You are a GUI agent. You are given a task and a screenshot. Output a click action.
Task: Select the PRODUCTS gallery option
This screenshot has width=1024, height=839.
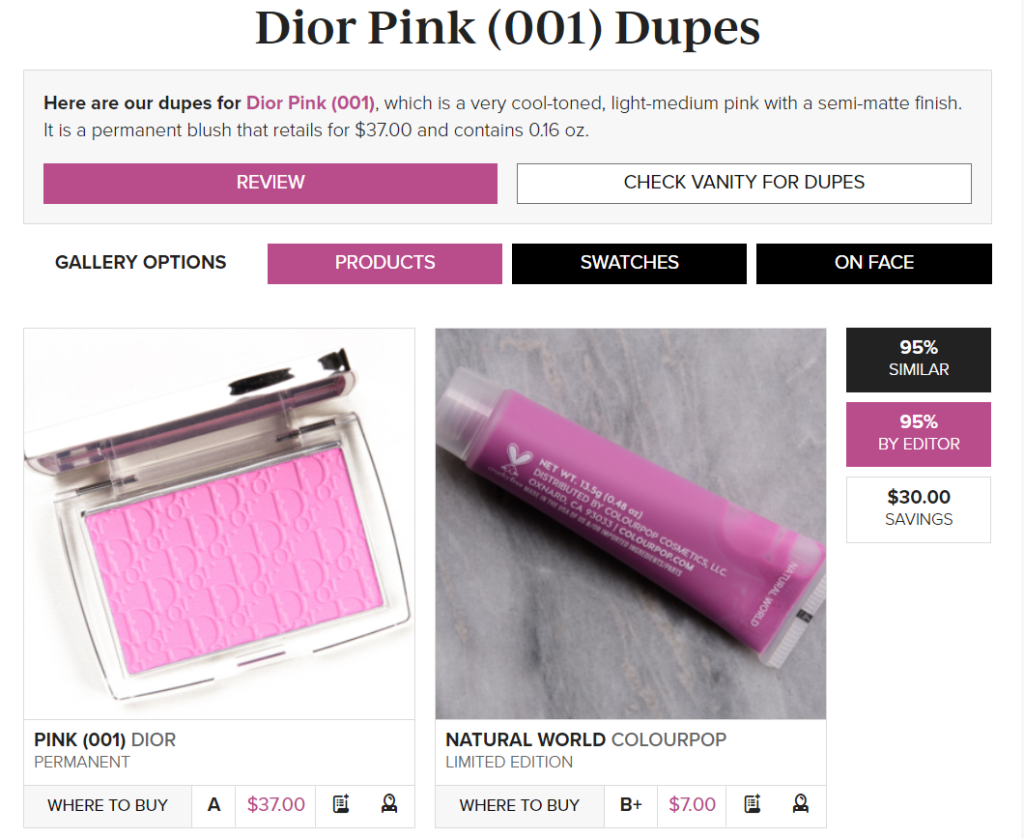point(385,263)
